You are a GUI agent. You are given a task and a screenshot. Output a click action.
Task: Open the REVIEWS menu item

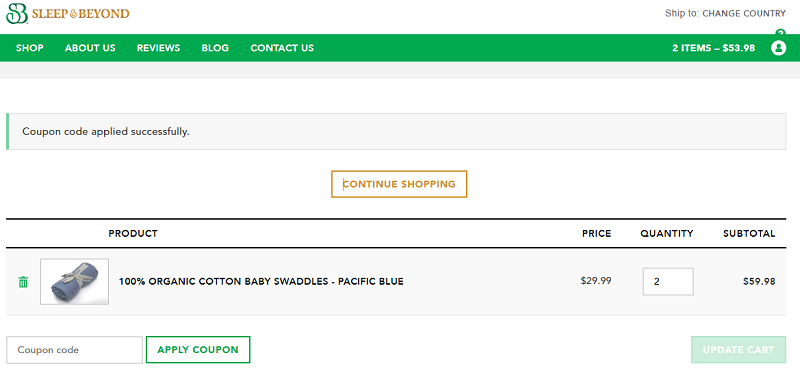pyautogui.click(x=158, y=48)
